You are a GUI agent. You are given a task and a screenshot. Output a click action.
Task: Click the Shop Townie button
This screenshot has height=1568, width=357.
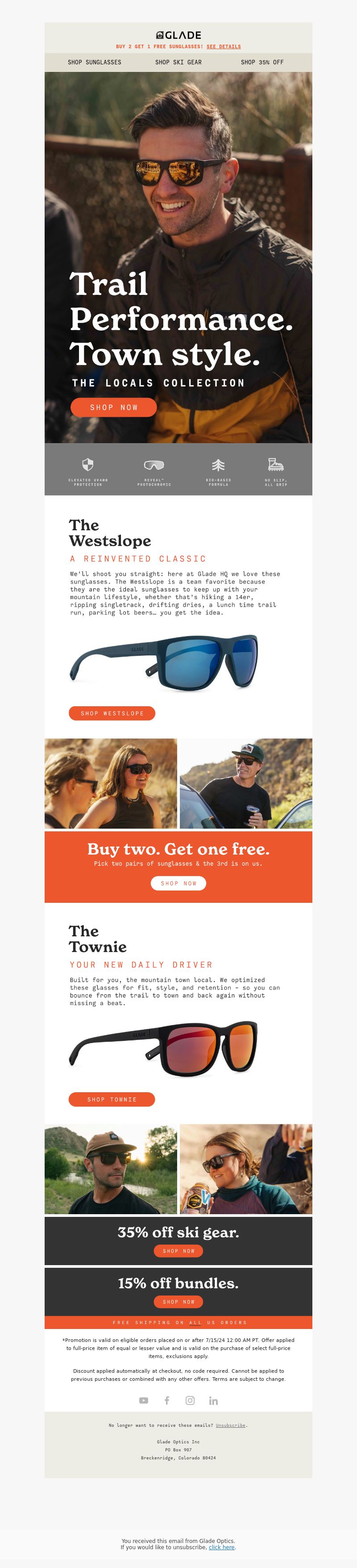(x=112, y=1099)
